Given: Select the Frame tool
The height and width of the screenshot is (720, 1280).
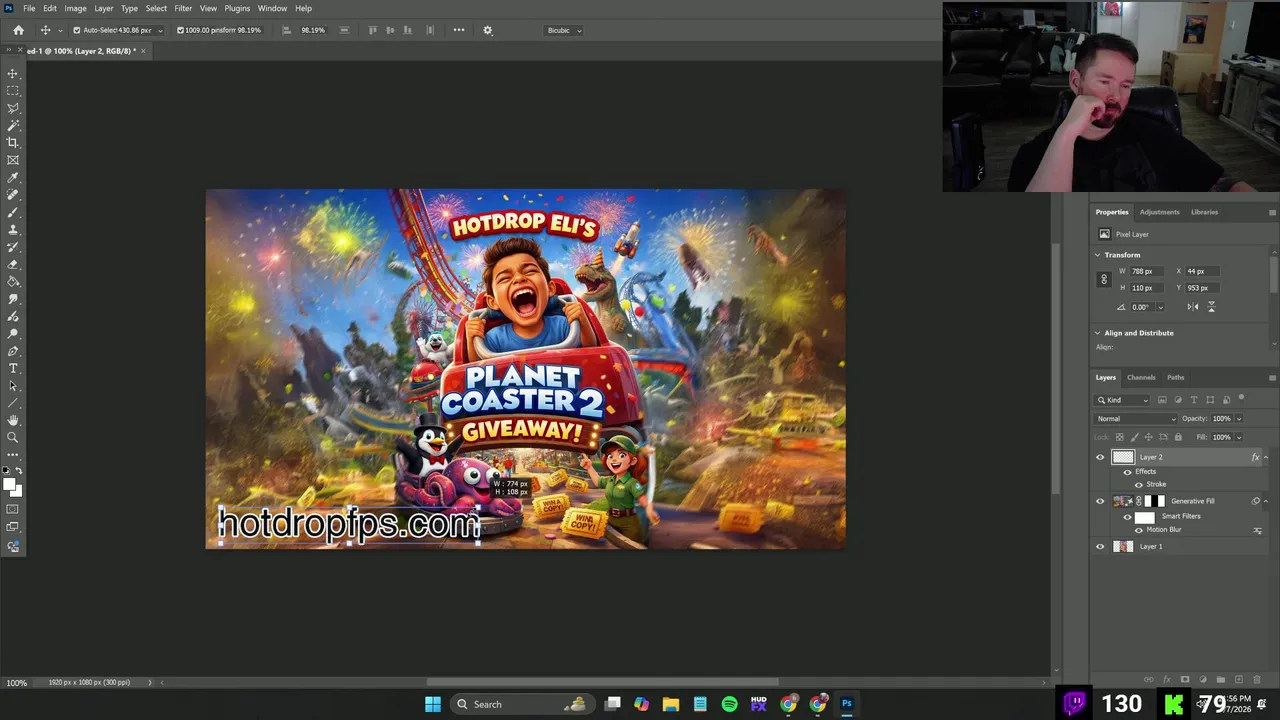Looking at the screenshot, I should tap(13, 160).
